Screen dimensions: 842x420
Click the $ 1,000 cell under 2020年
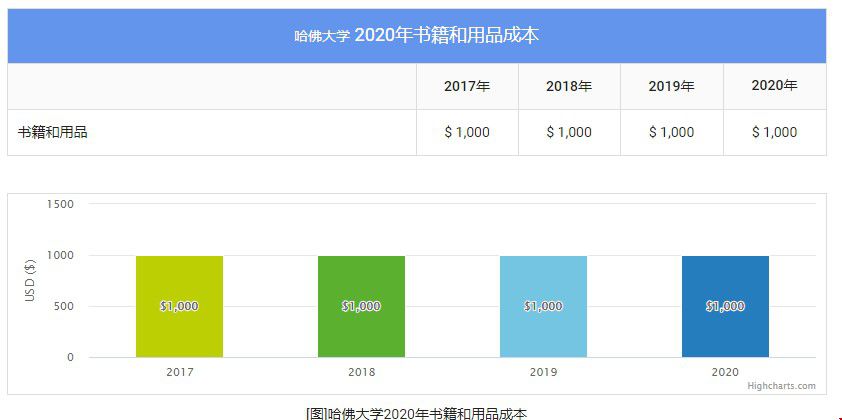click(774, 132)
